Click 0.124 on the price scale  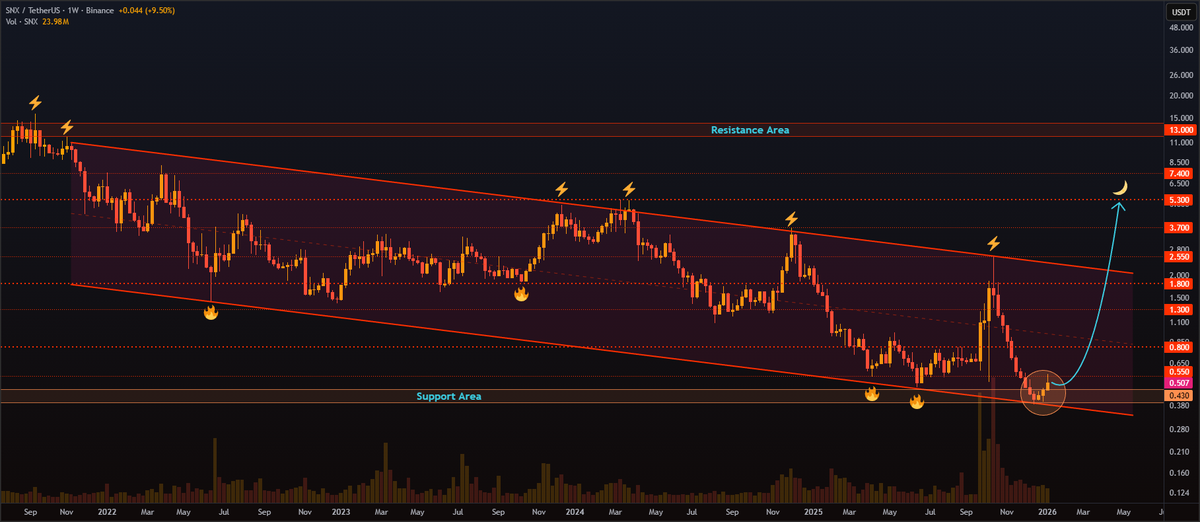1180,492
